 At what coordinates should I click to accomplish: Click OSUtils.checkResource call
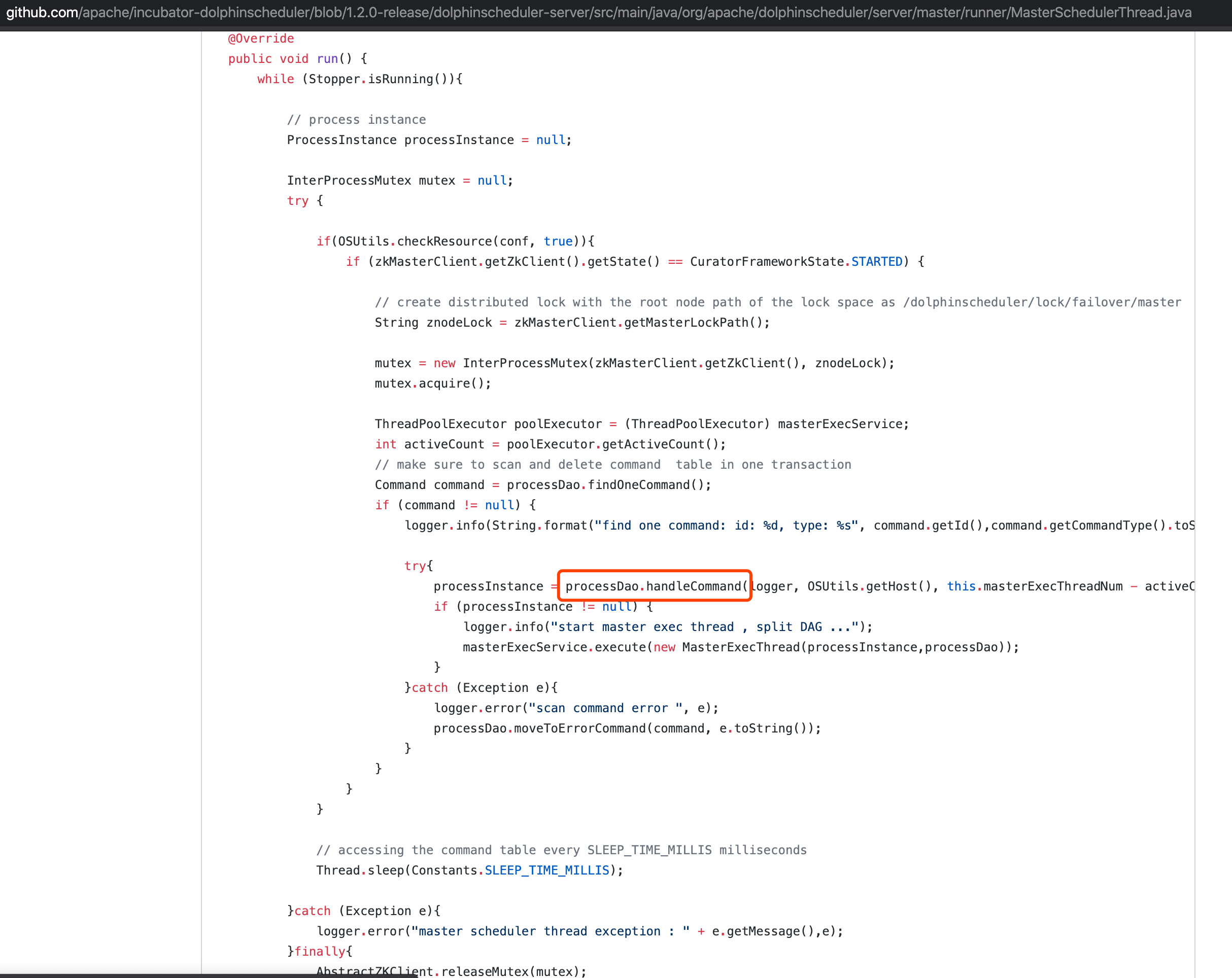(x=415, y=241)
